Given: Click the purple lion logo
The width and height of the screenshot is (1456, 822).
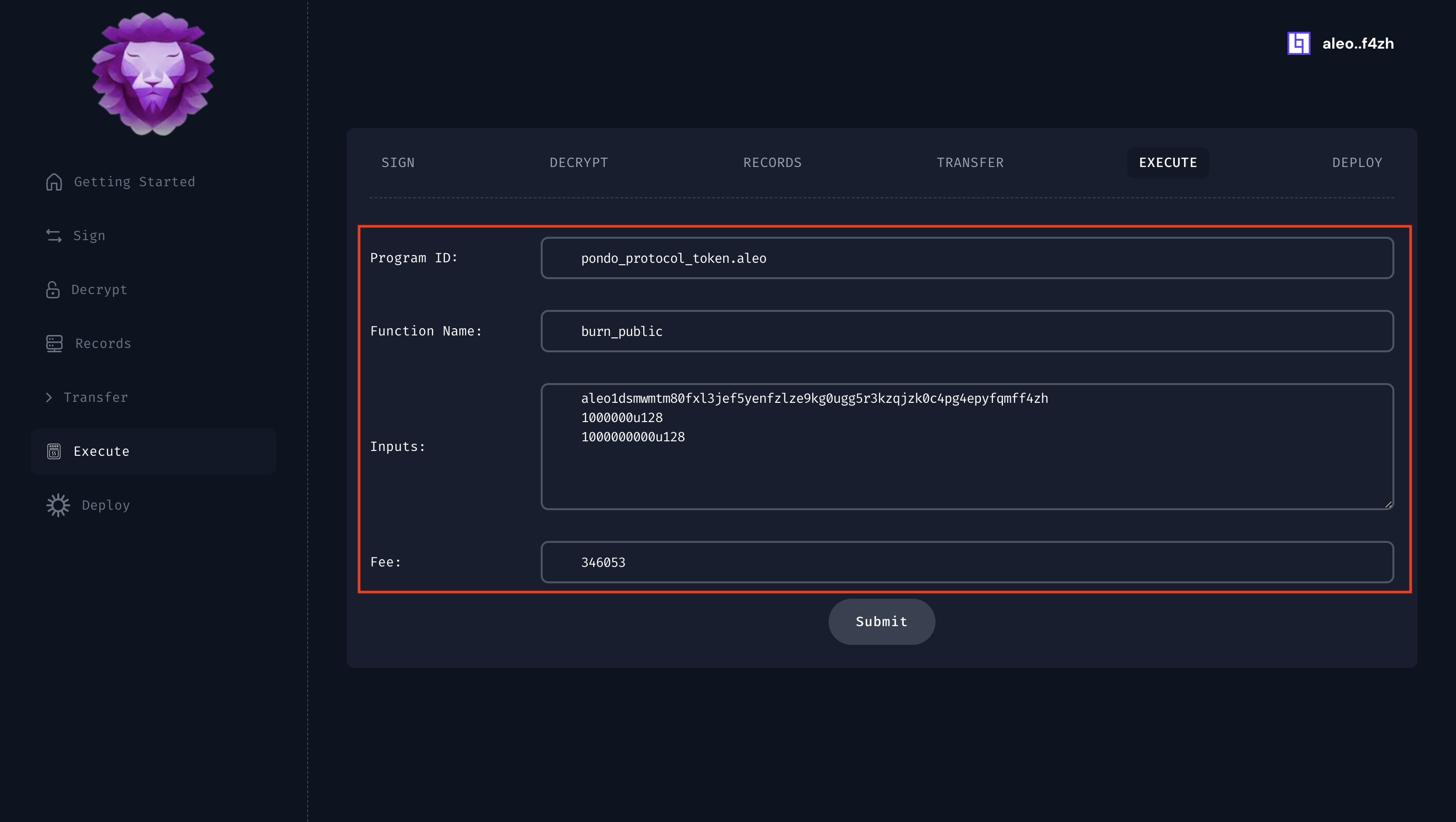Looking at the screenshot, I should (x=153, y=74).
